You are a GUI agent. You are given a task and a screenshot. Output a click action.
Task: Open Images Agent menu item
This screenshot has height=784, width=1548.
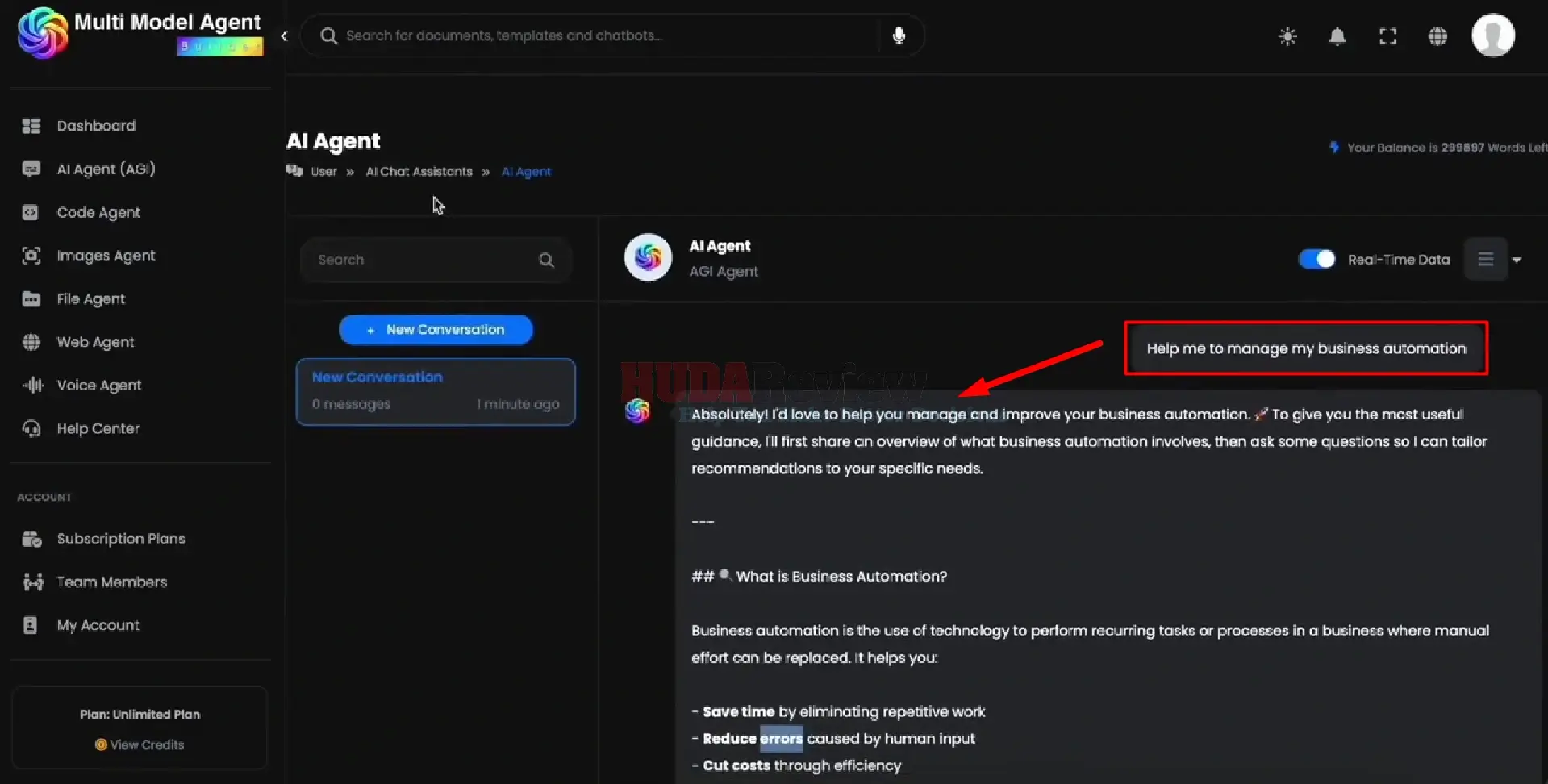106,256
